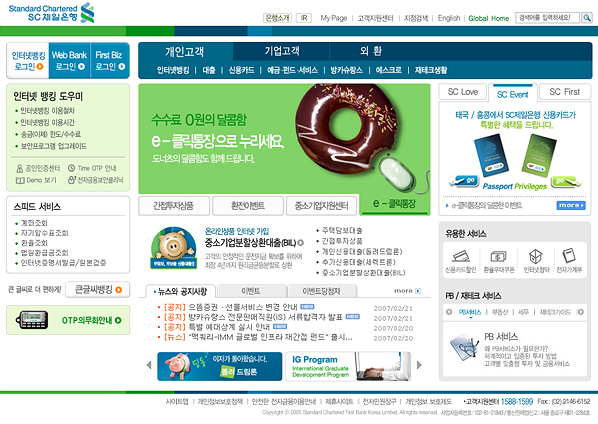Image resolution: width=598 pixels, height=424 pixels.
Task: Click the 큰글씨뱅킹 button
Action: click(98, 290)
